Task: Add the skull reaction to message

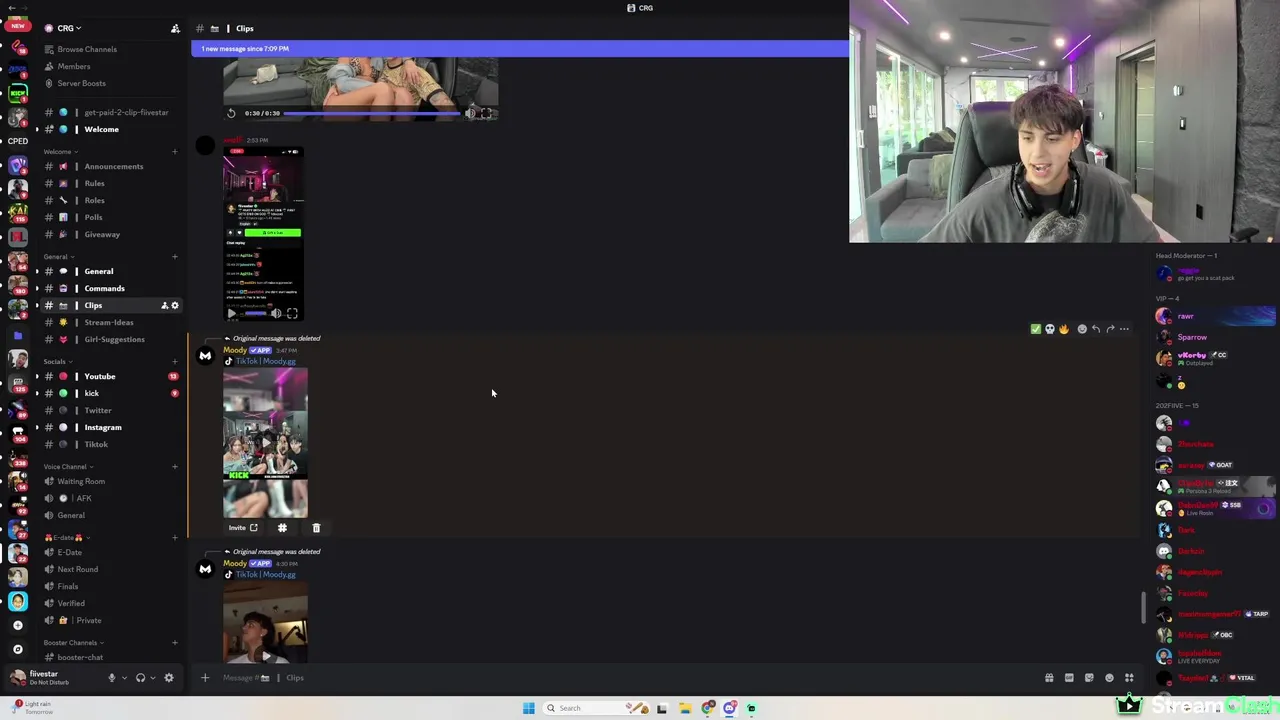Action: tap(1050, 329)
